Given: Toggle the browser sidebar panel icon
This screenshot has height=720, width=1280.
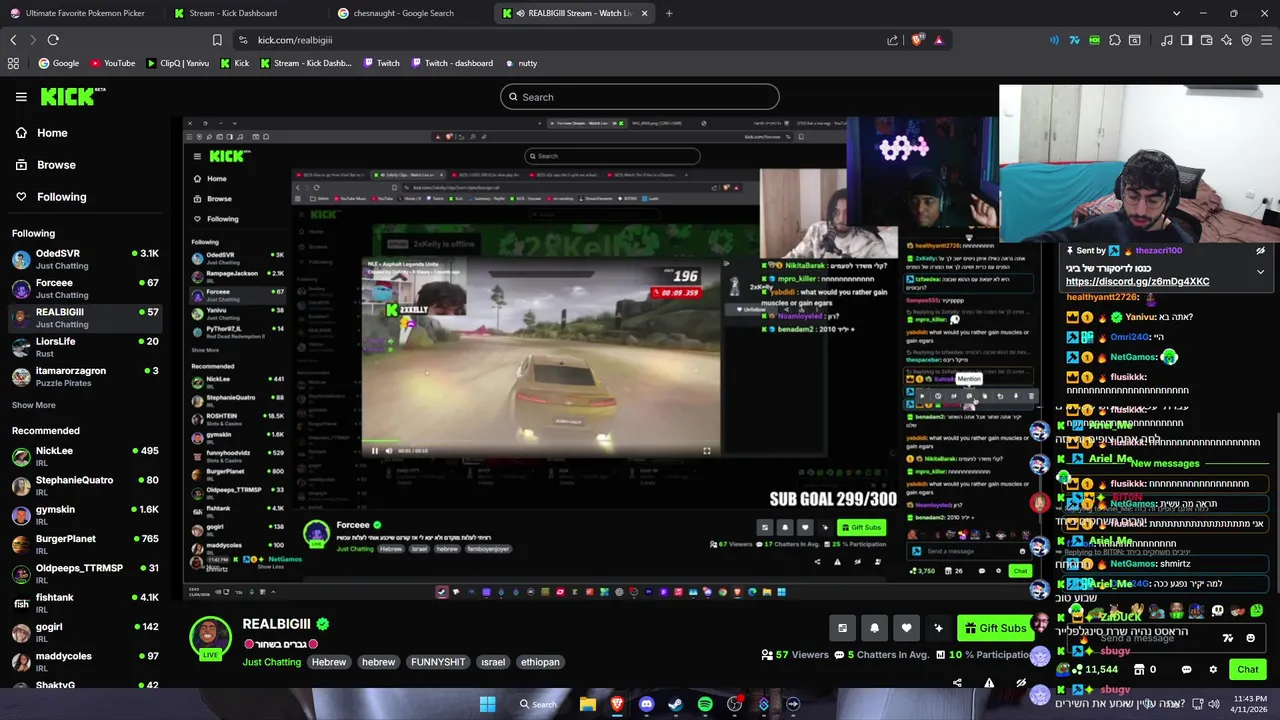Looking at the screenshot, I should (1186, 40).
